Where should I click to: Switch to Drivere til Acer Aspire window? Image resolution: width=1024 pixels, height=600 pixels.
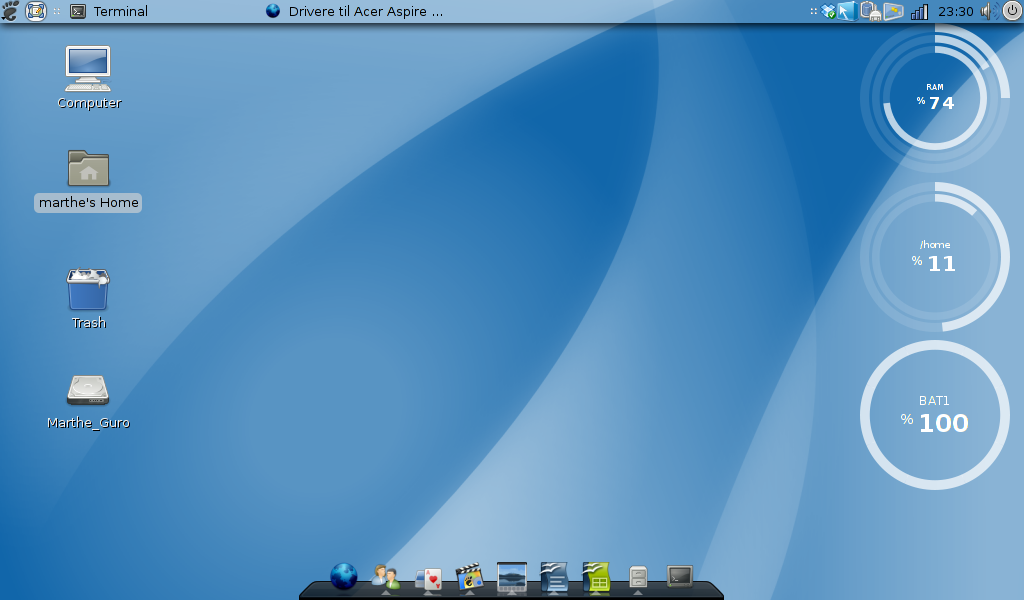click(x=355, y=11)
